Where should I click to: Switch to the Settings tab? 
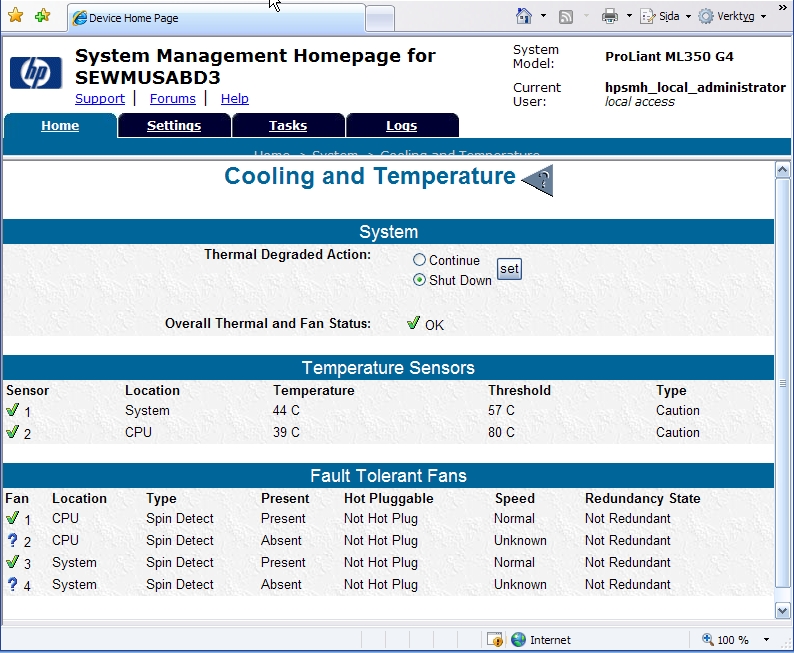point(174,126)
